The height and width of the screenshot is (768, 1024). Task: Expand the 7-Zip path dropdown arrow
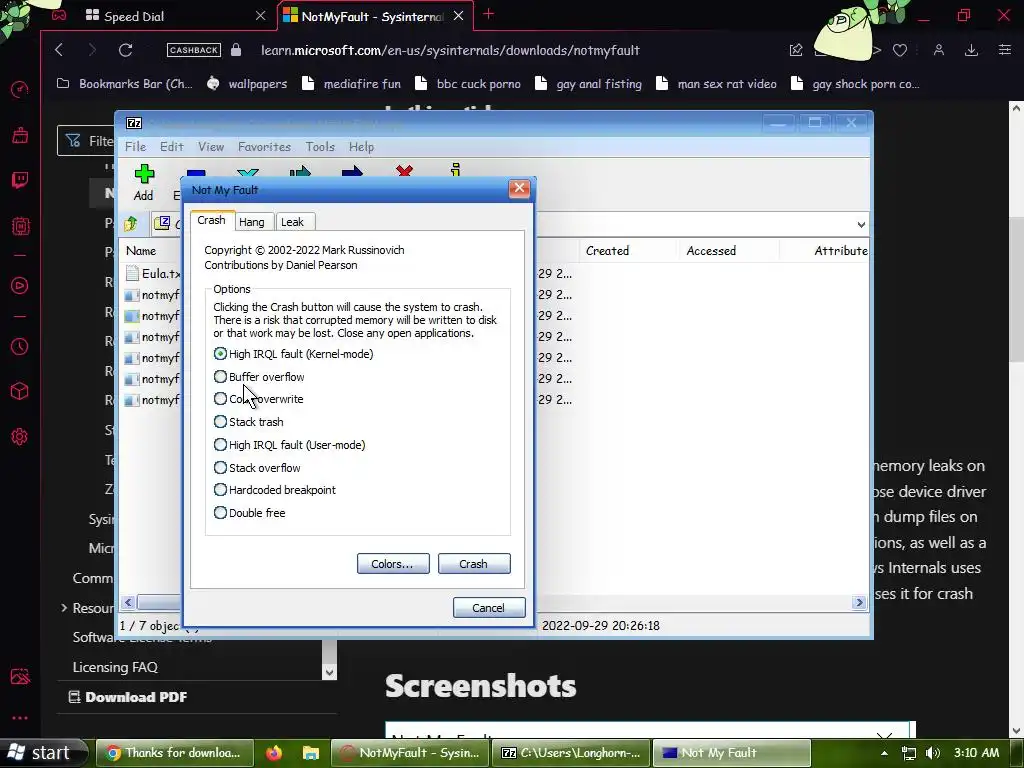861,225
